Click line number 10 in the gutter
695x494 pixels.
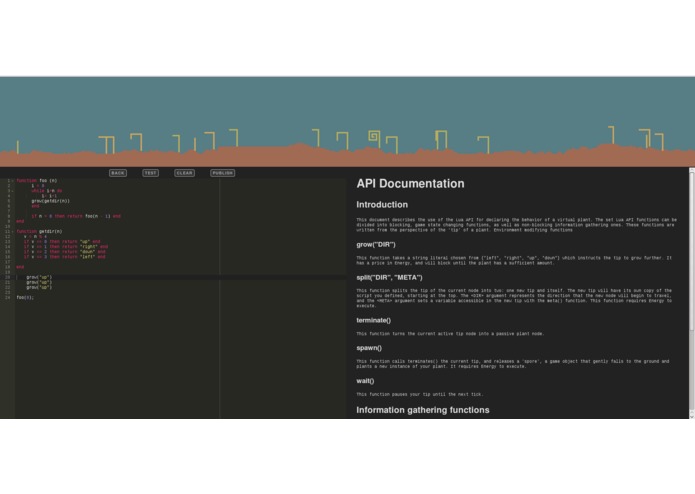(7, 226)
